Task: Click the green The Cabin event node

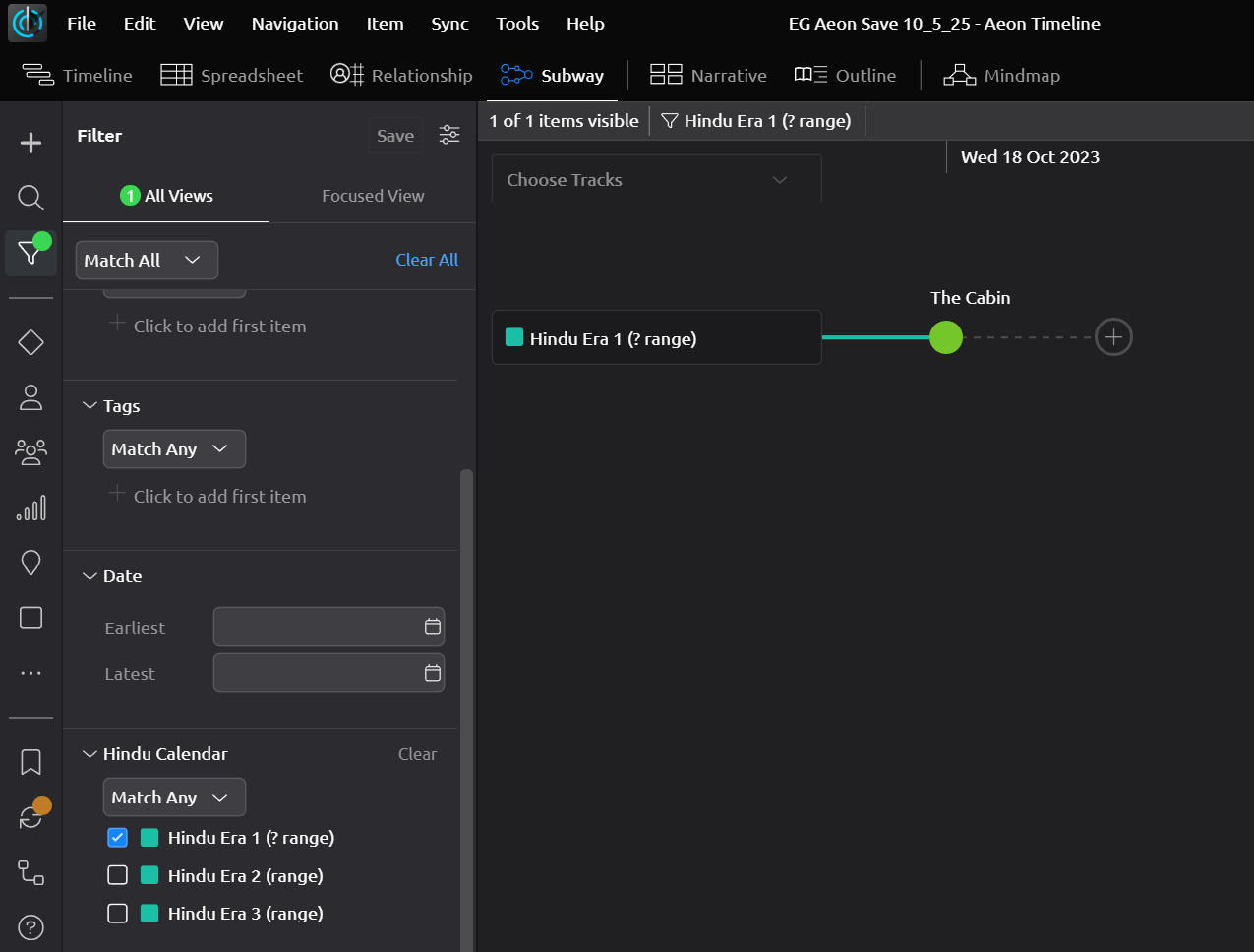Action: [946, 337]
